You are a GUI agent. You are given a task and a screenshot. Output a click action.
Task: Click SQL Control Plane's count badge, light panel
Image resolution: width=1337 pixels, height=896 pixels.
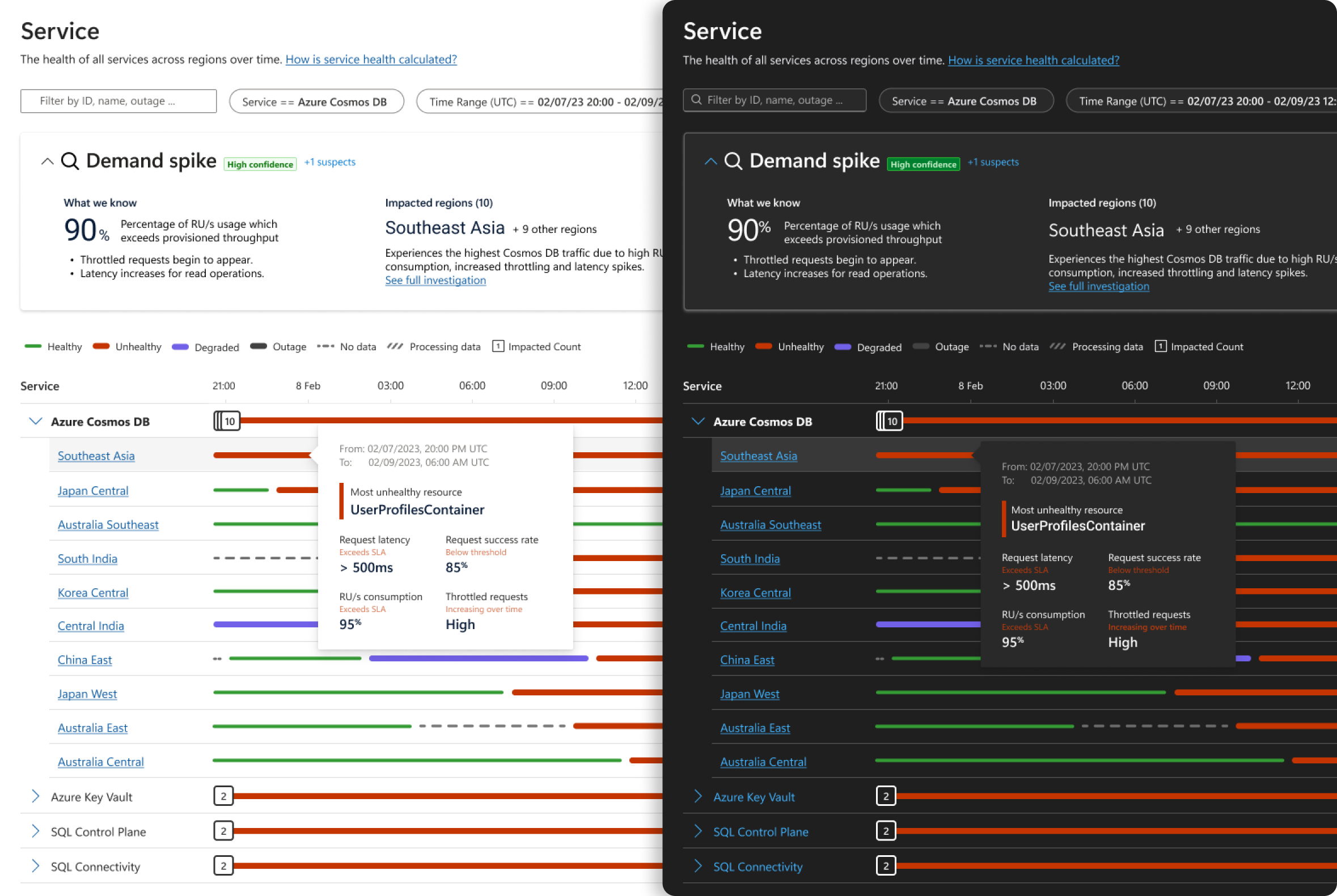(223, 831)
